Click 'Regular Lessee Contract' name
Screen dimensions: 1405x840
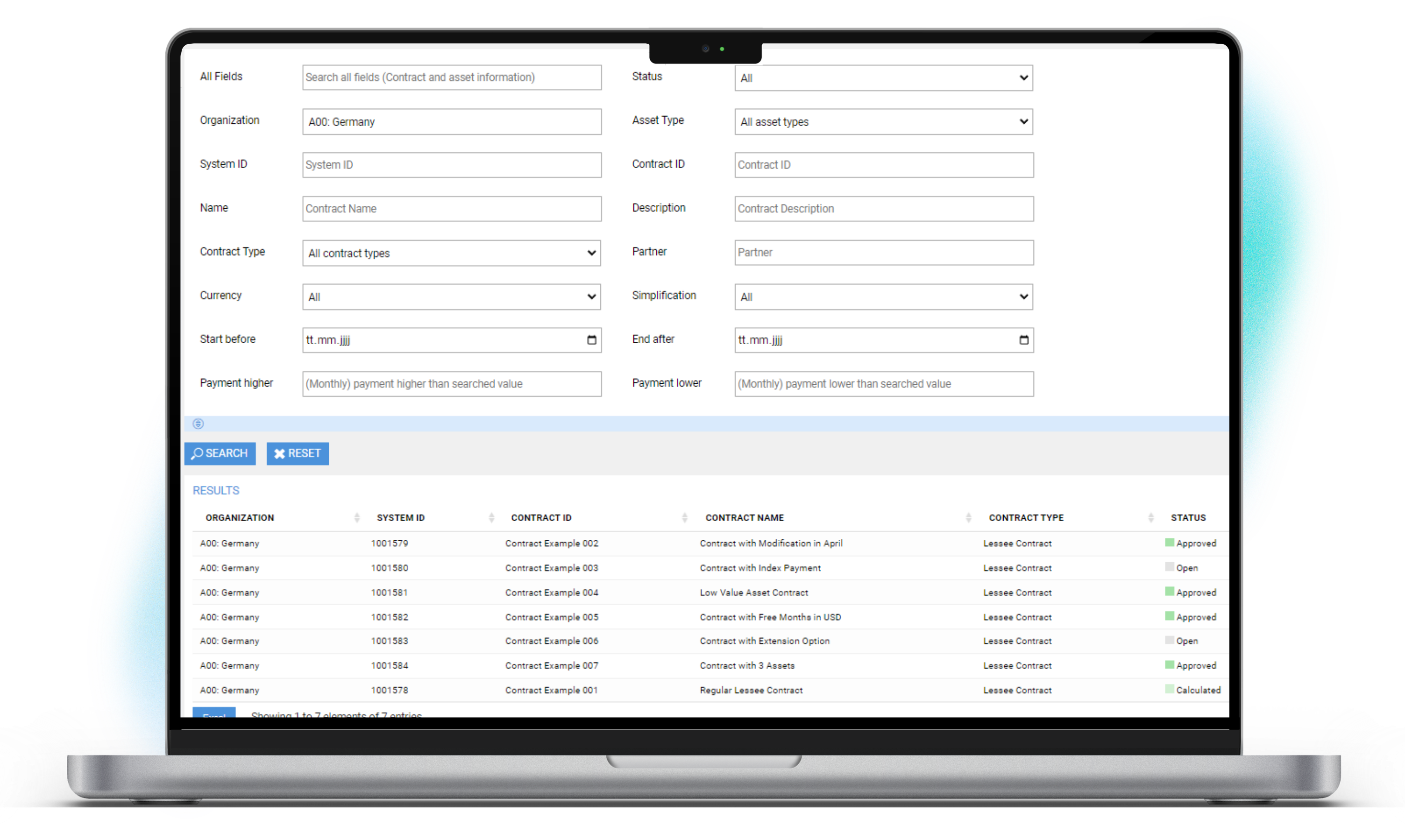tap(751, 690)
